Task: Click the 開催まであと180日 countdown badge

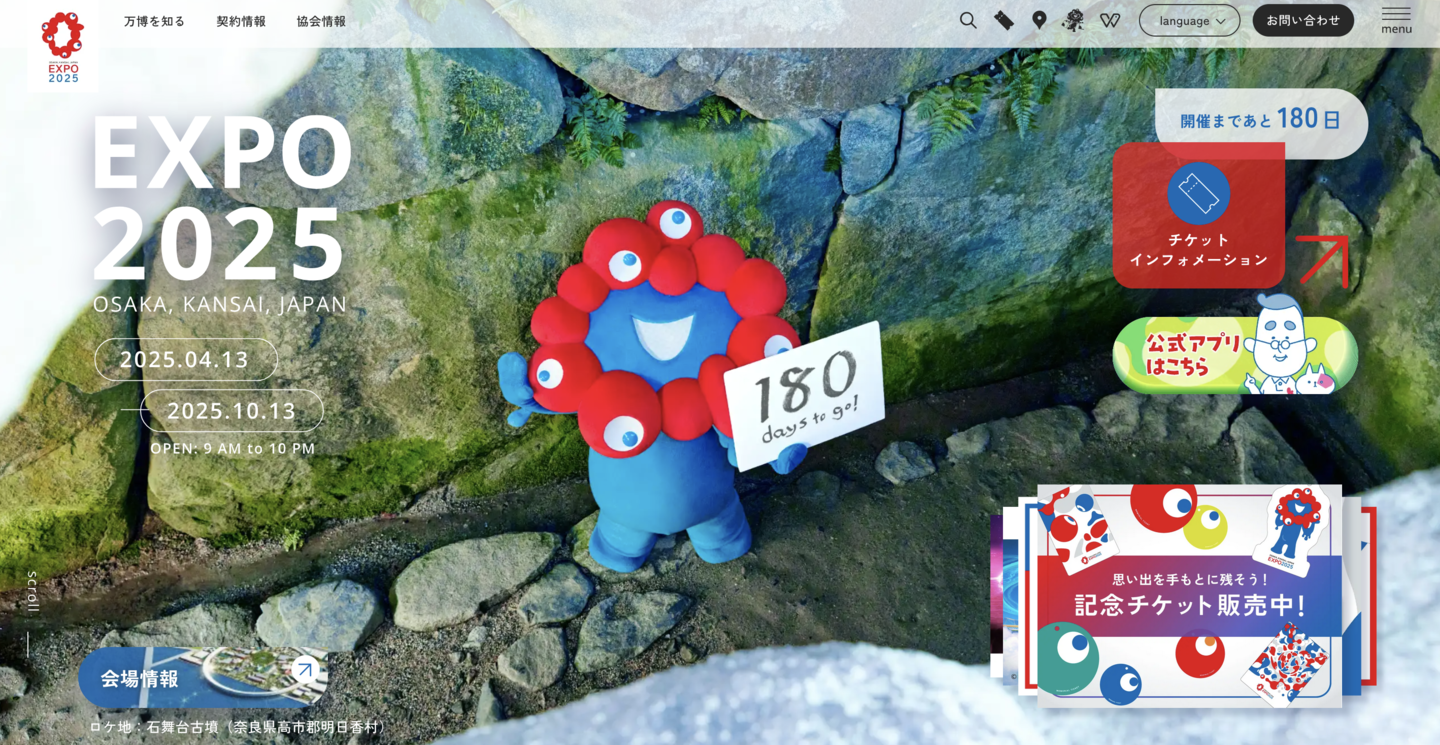Action: click(x=1260, y=121)
